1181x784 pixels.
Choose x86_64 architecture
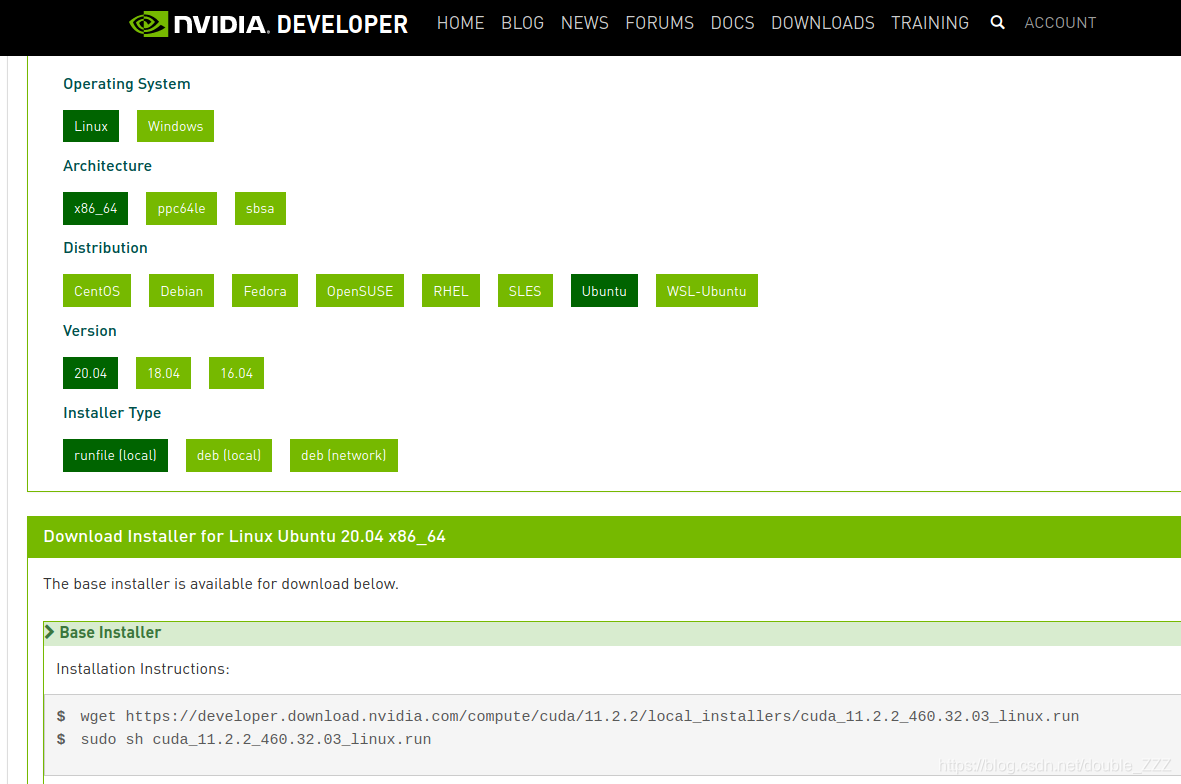tap(96, 209)
